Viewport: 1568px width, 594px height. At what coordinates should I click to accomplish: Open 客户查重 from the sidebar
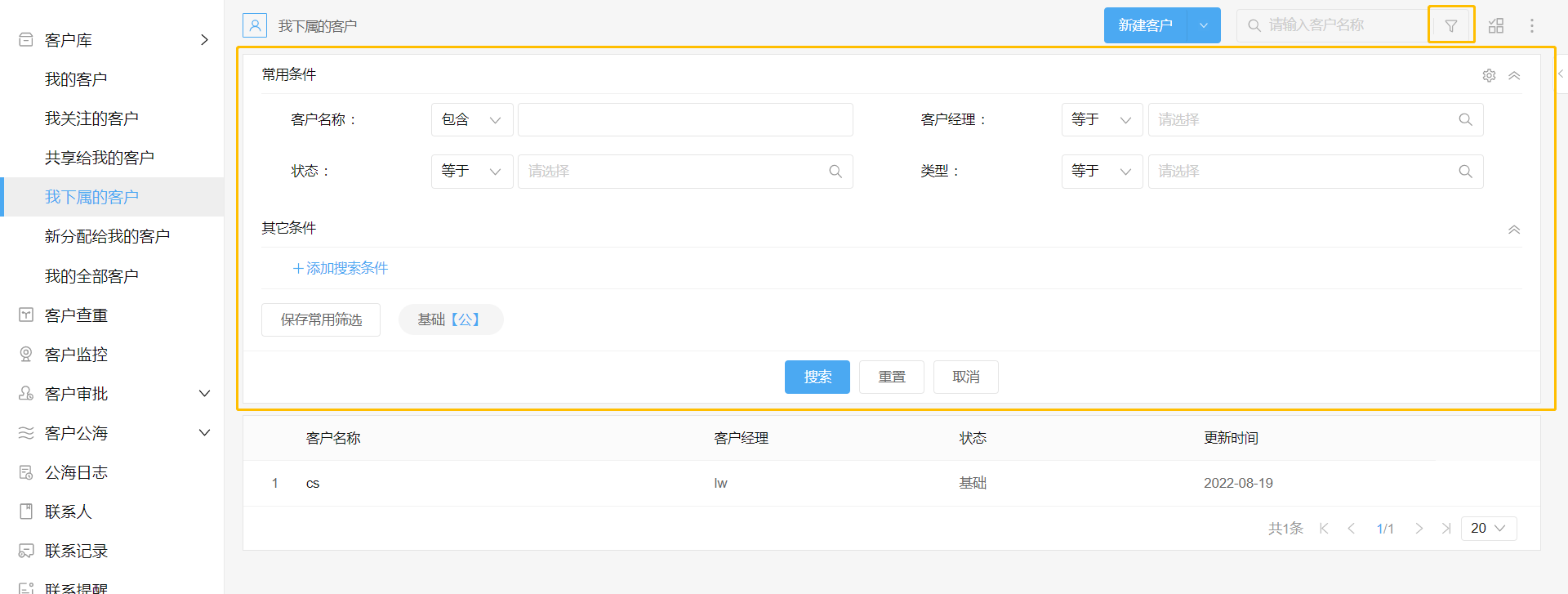pyautogui.click(x=76, y=315)
